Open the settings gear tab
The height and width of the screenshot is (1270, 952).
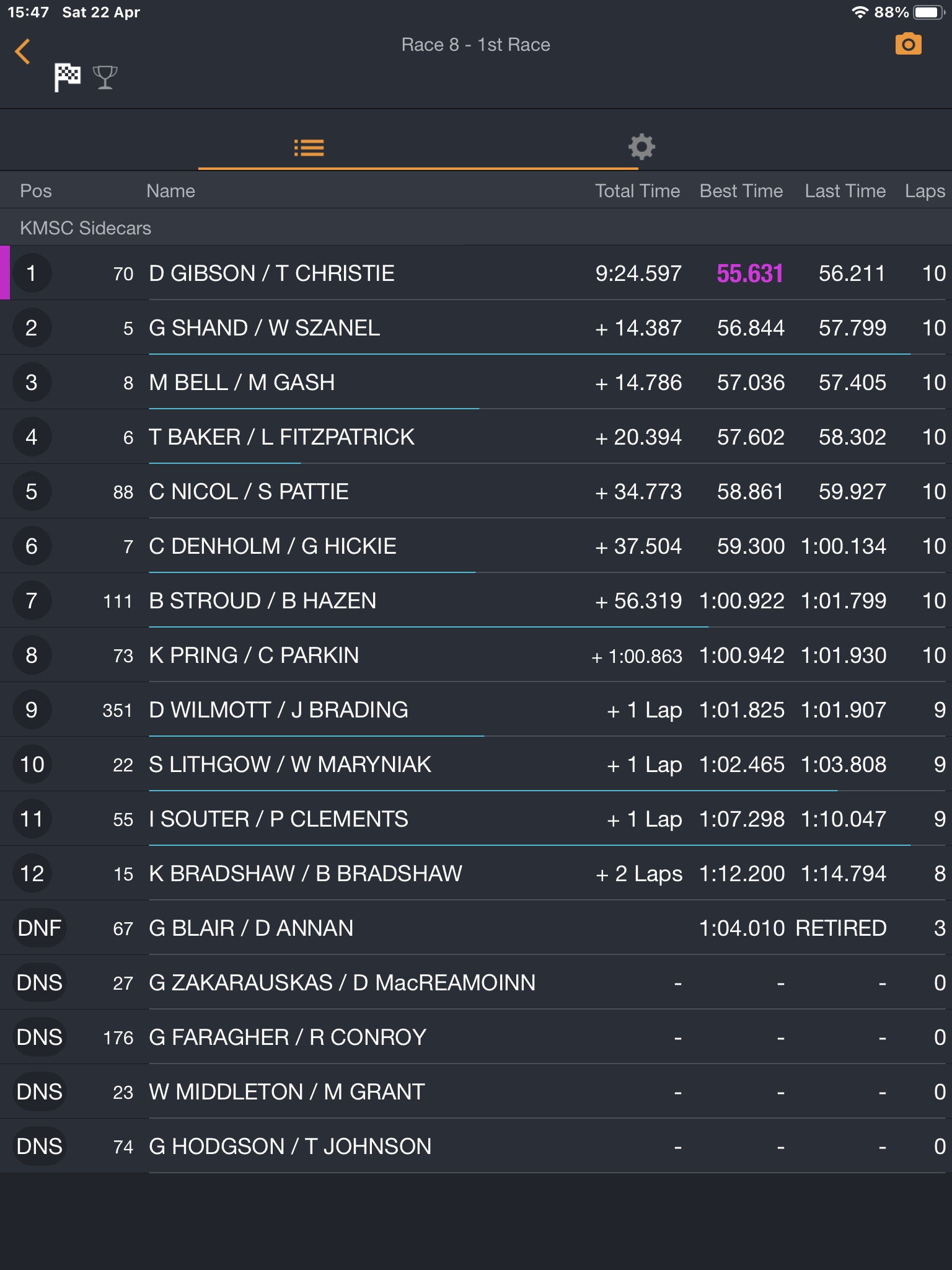pos(641,147)
